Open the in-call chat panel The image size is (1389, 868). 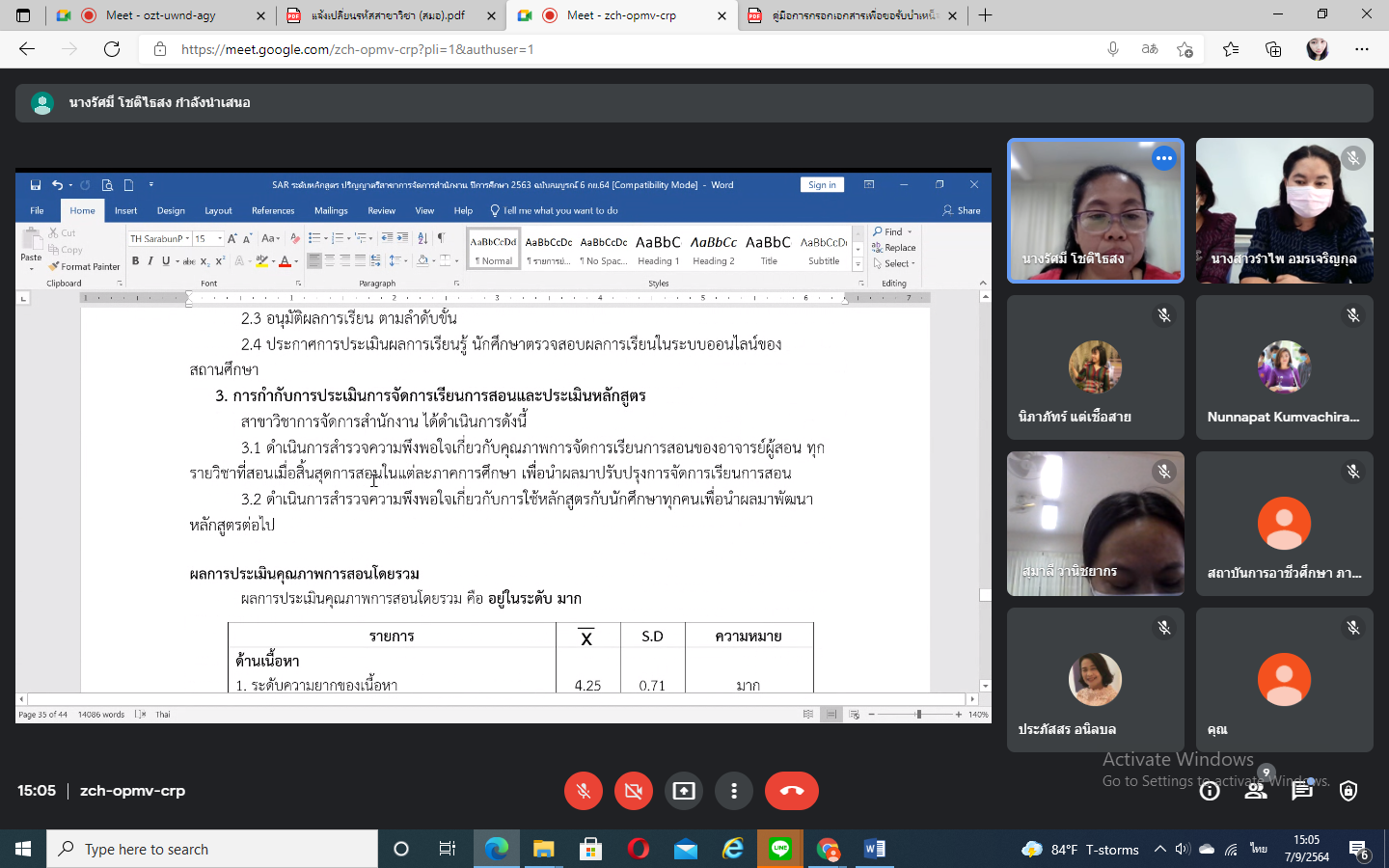coord(1302,791)
